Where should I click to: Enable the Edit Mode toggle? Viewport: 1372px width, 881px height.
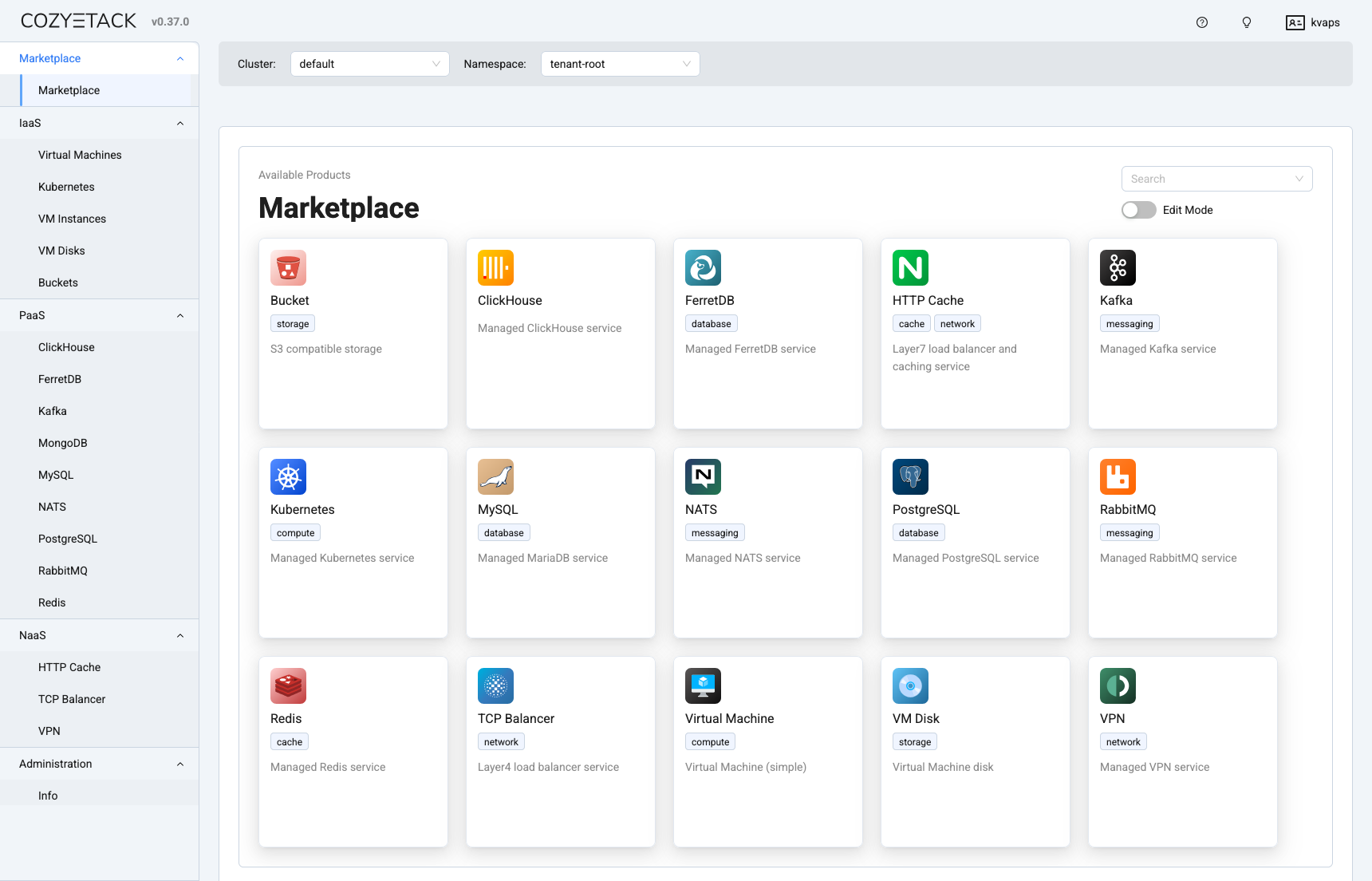click(x=1138, y=210)
